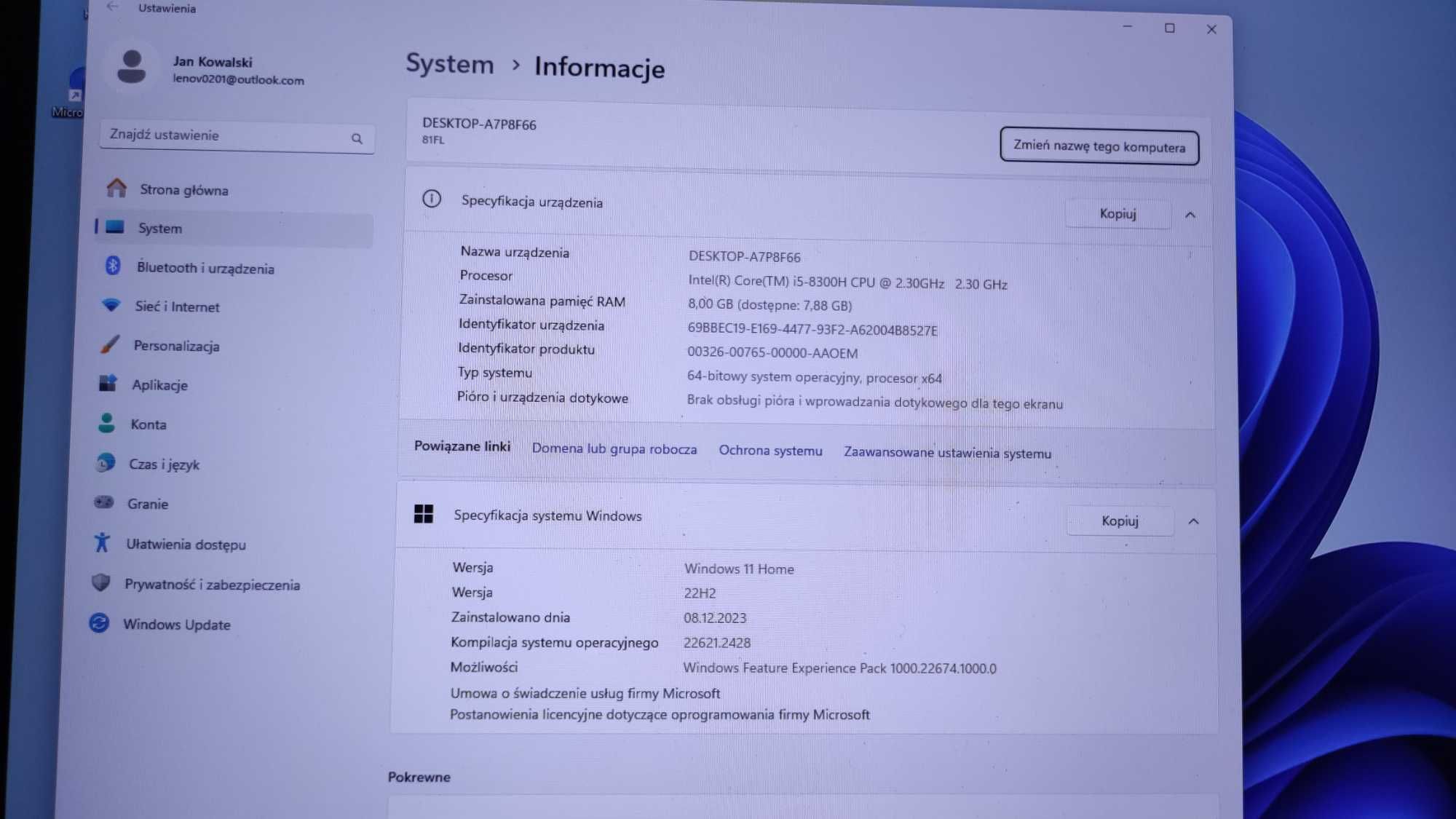Click the Granie controller icon

103,502
